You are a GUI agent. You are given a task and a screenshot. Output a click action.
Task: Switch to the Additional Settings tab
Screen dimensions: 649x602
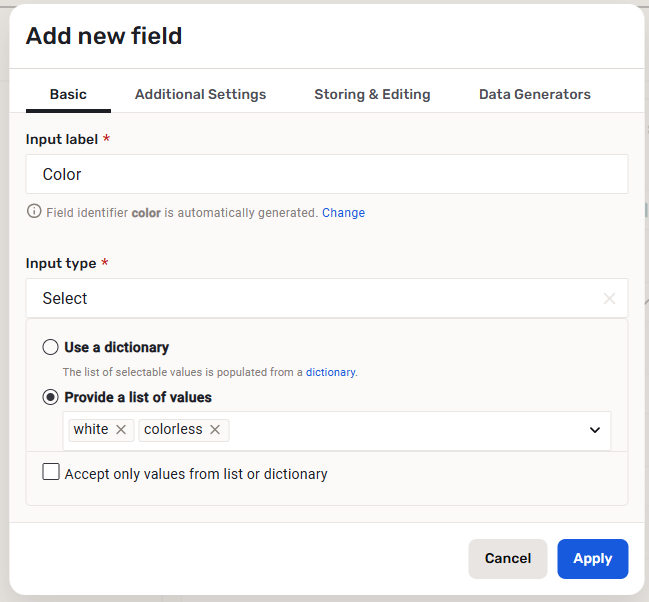pyautogui.click(x=200, y=94)
